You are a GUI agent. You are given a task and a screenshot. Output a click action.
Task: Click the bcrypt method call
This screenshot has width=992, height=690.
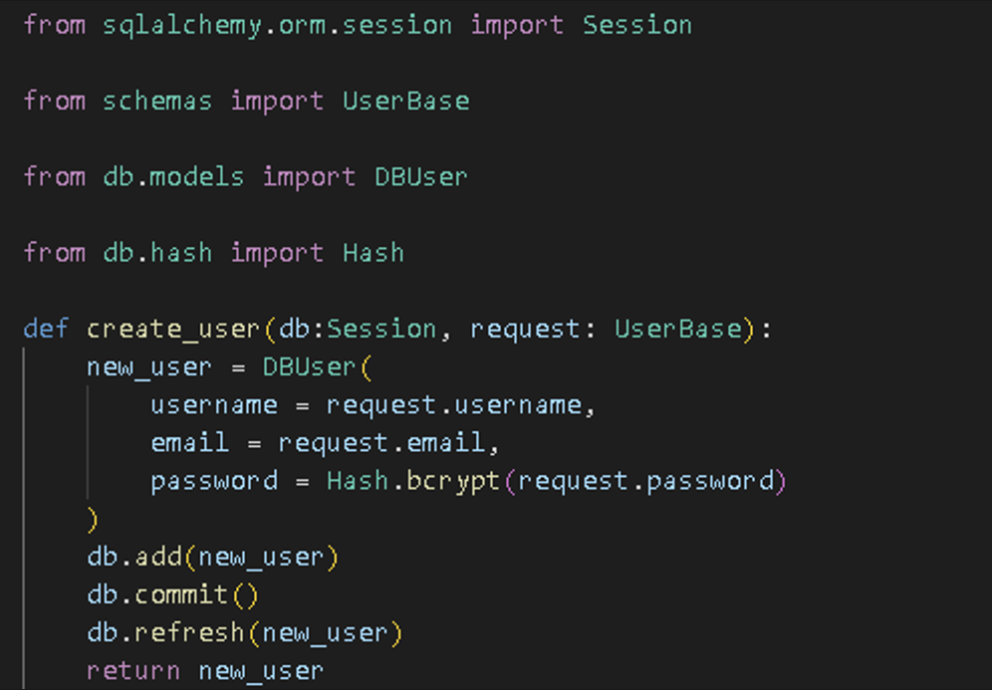click(453, 481)
